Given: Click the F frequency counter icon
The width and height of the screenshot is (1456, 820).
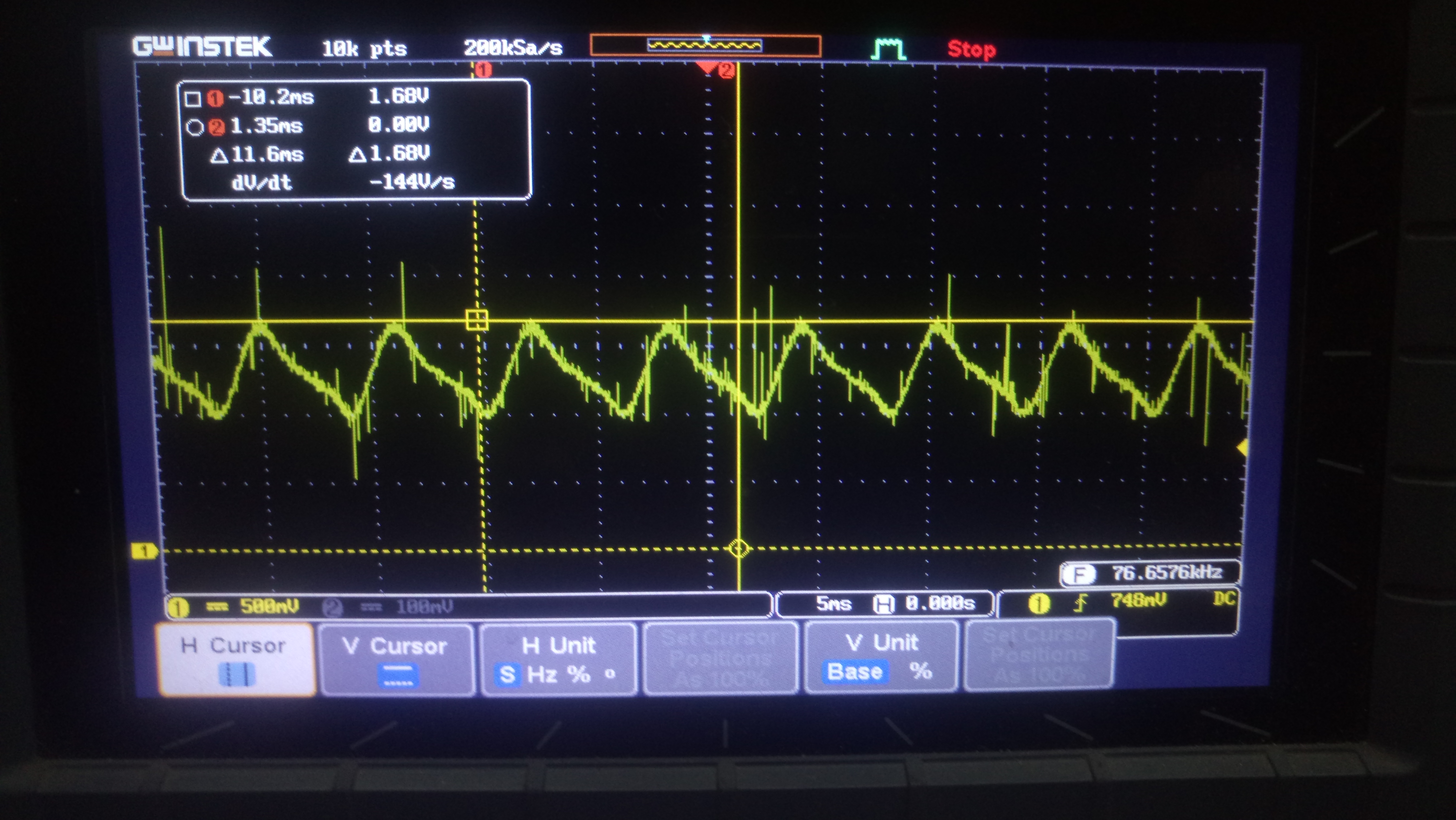Looking at the screenshot, I should pos(1079,575).
